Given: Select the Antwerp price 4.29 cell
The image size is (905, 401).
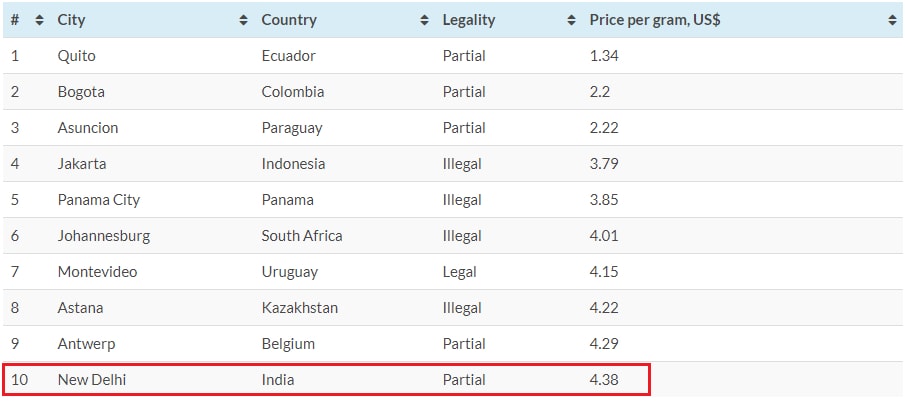Looking at the screenshot, I should click(604, 344).
